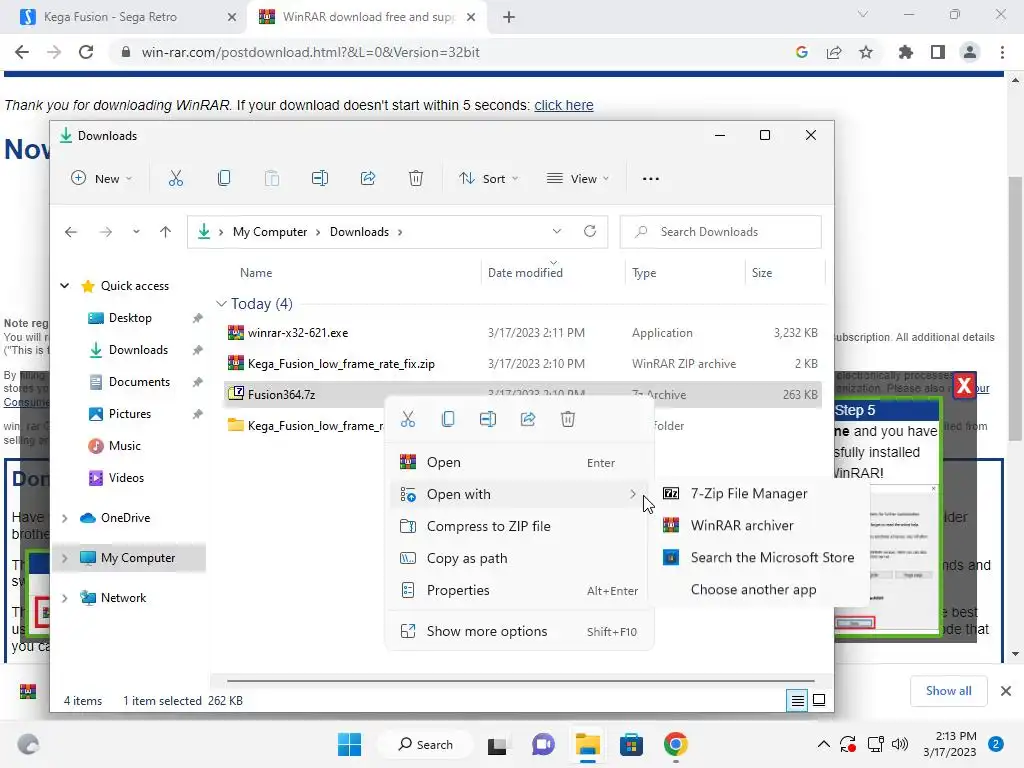Refresh the Downloads folder view
The image size is (1024, 768).
(x=590, y=231)
